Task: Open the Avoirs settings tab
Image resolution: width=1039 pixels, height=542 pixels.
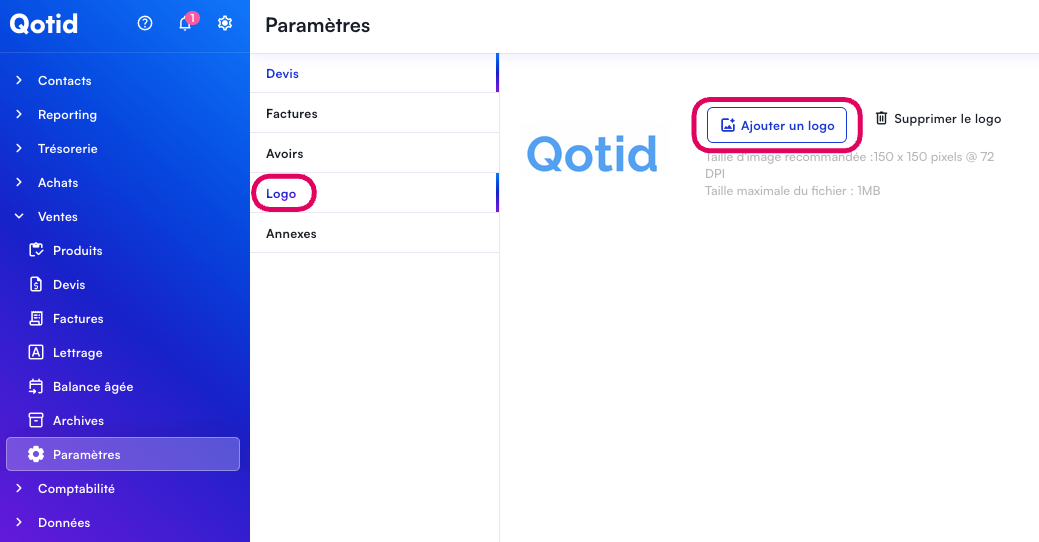Action: click(284, 154)
